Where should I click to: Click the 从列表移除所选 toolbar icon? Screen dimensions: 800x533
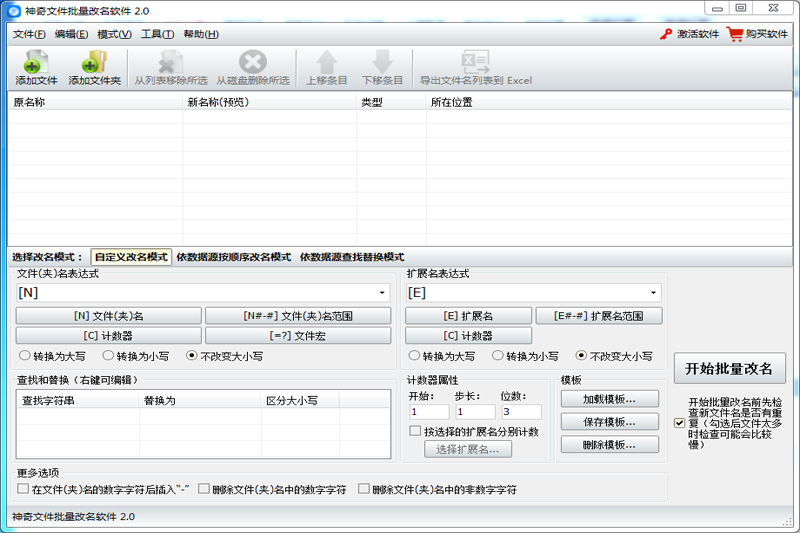pyautogui.click(x=170, y=63)
